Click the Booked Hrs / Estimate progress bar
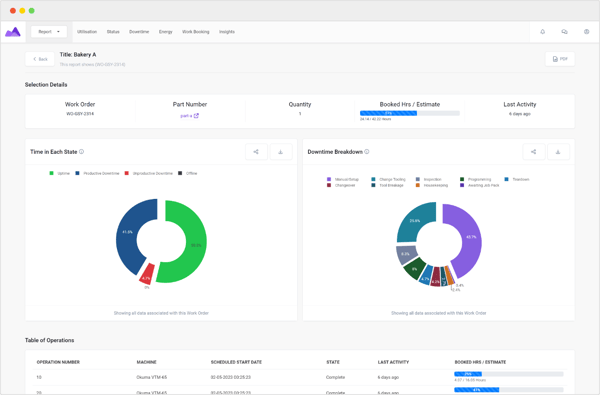 pyautogui.click(x=409, y=113)
